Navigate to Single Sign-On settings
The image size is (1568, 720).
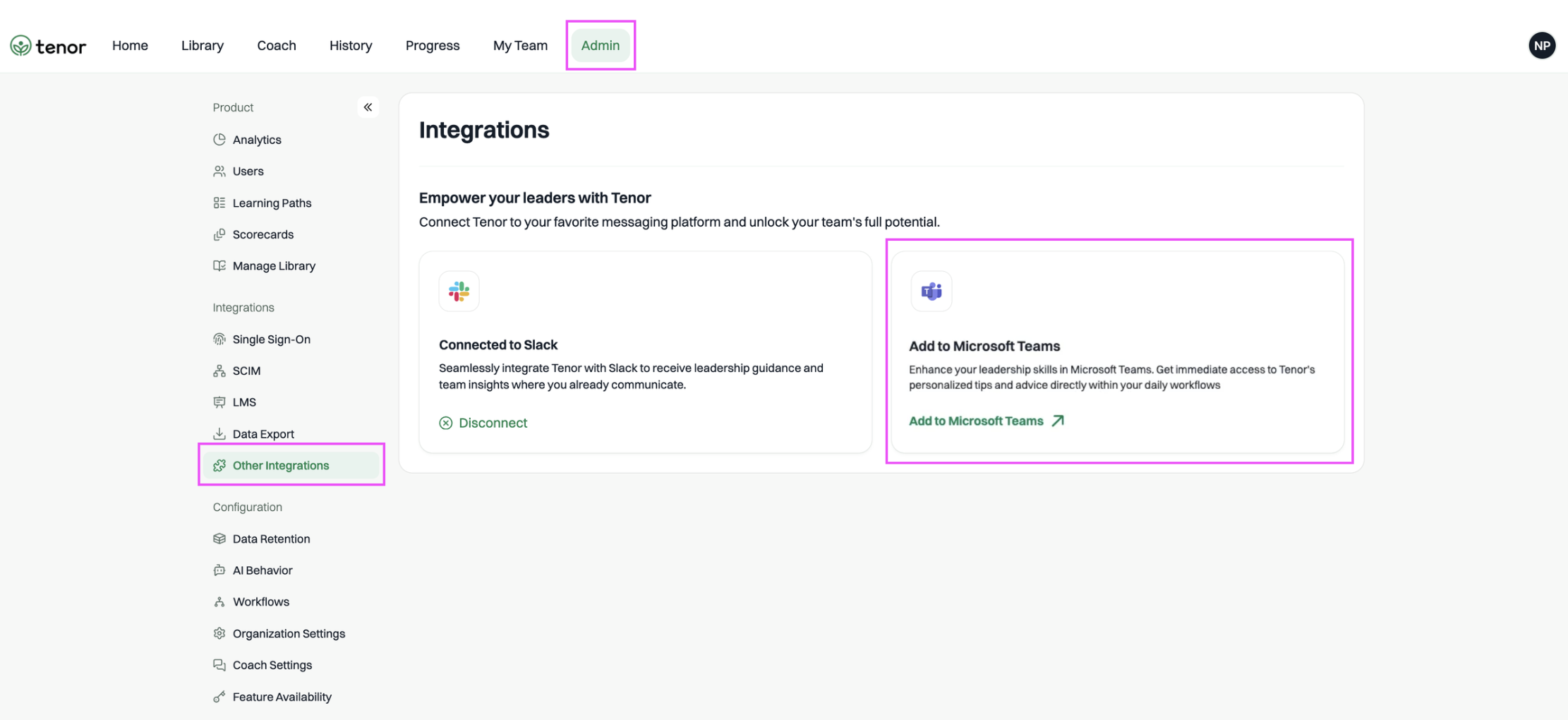pos(291,340)
